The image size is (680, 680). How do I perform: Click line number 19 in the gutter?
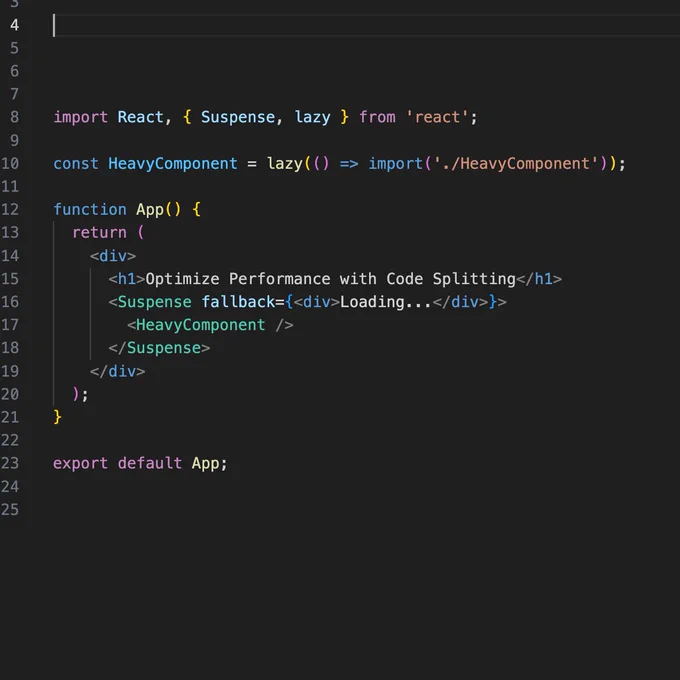[x=10, y=371]
